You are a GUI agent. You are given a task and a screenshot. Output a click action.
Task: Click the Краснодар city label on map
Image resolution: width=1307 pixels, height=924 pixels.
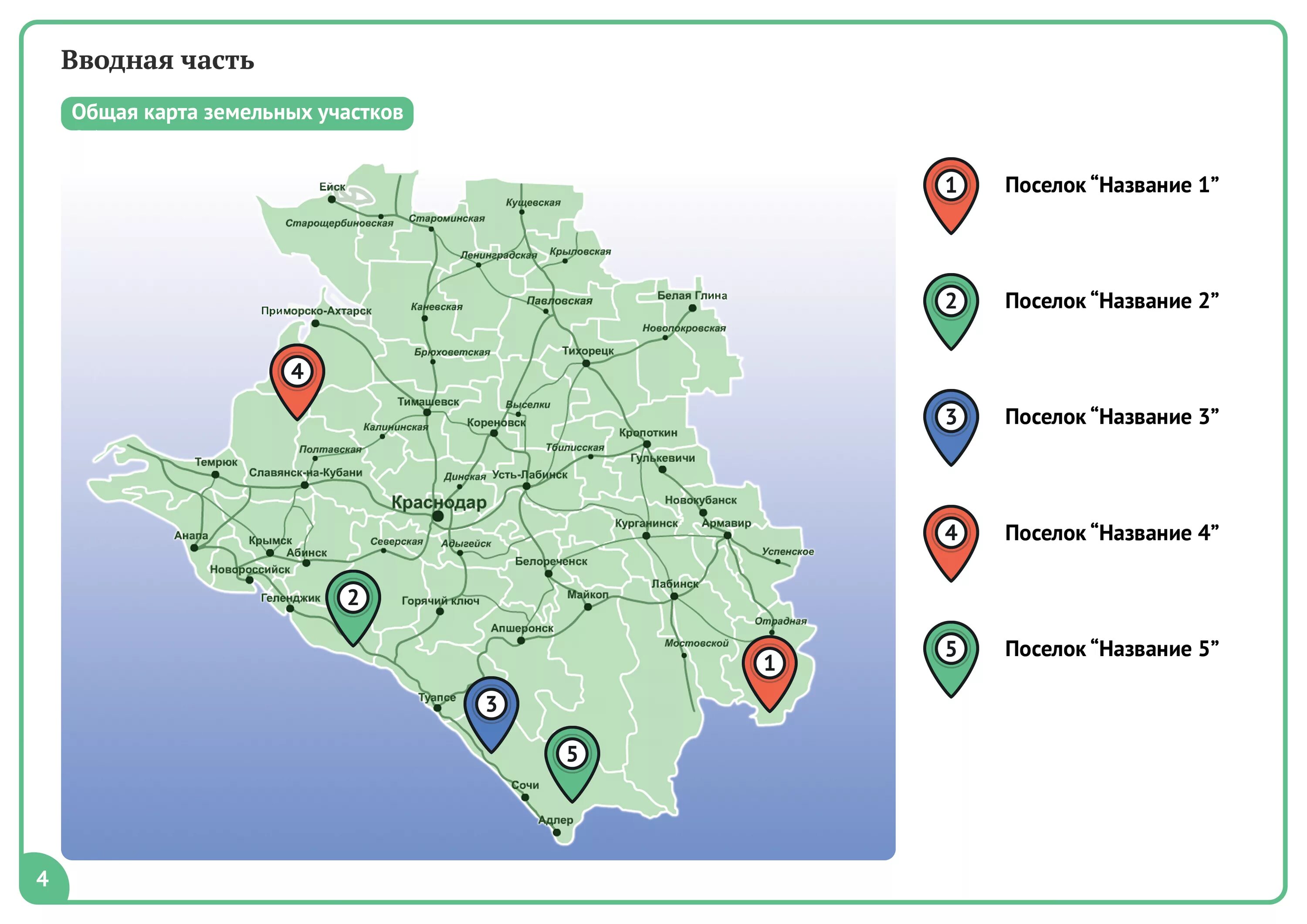pos(439,503)
